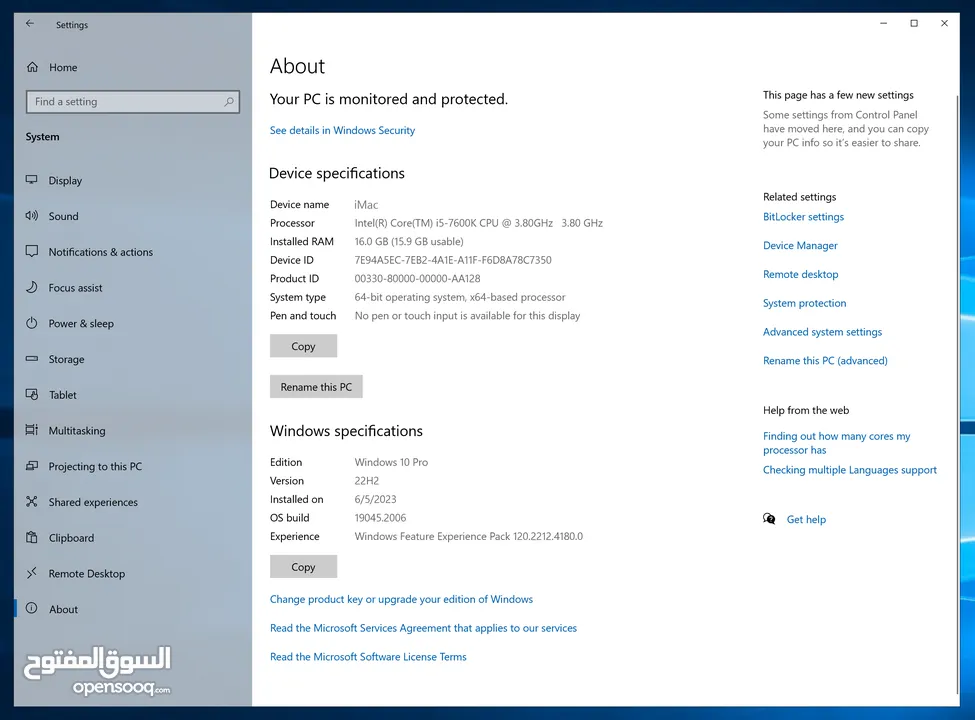Click the Clipboard icon

click(x=32, y=537)
